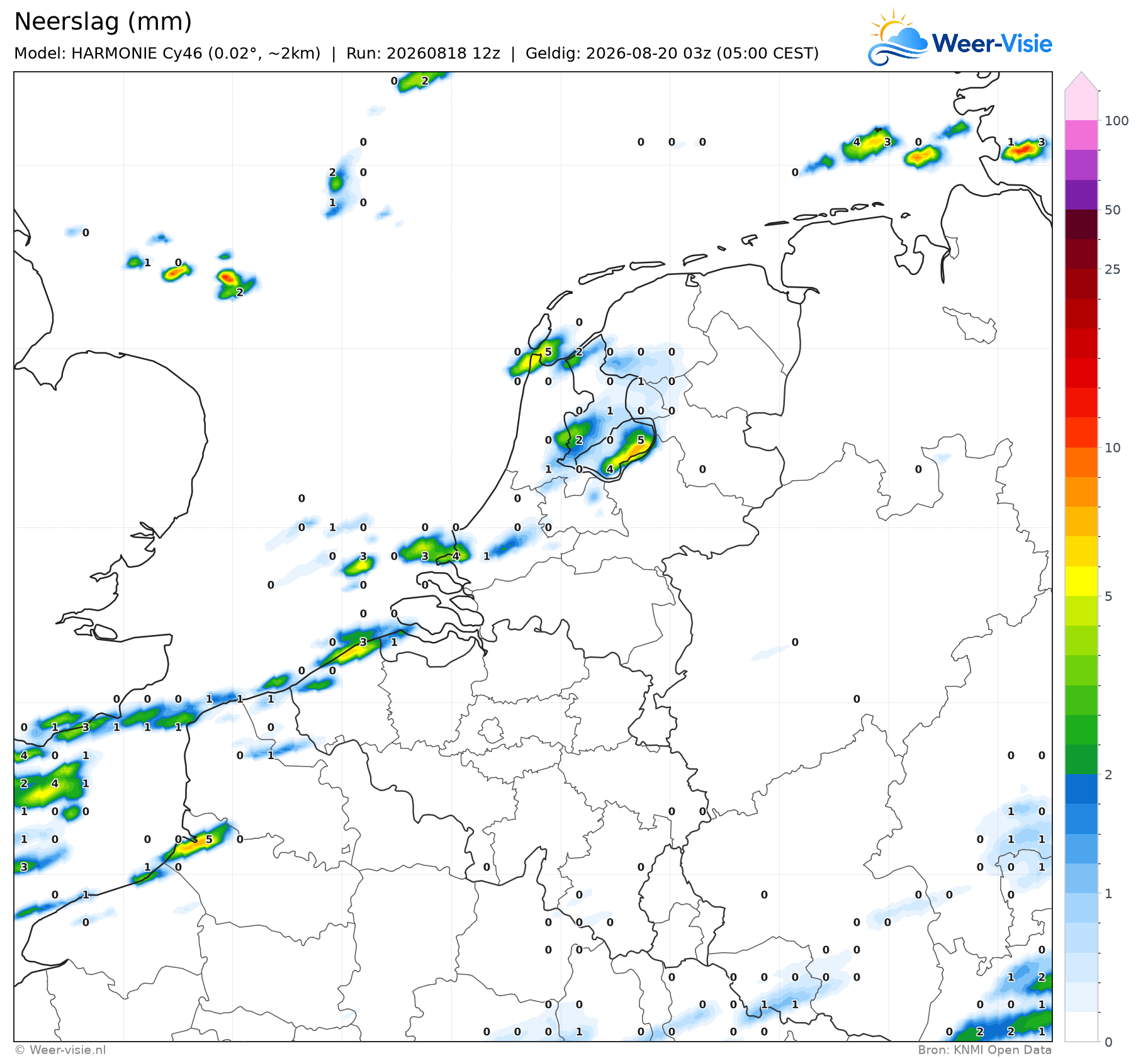Click the Neerslag (mm) title
This screenshot has width=1148, height=1058.
[103, 22]
